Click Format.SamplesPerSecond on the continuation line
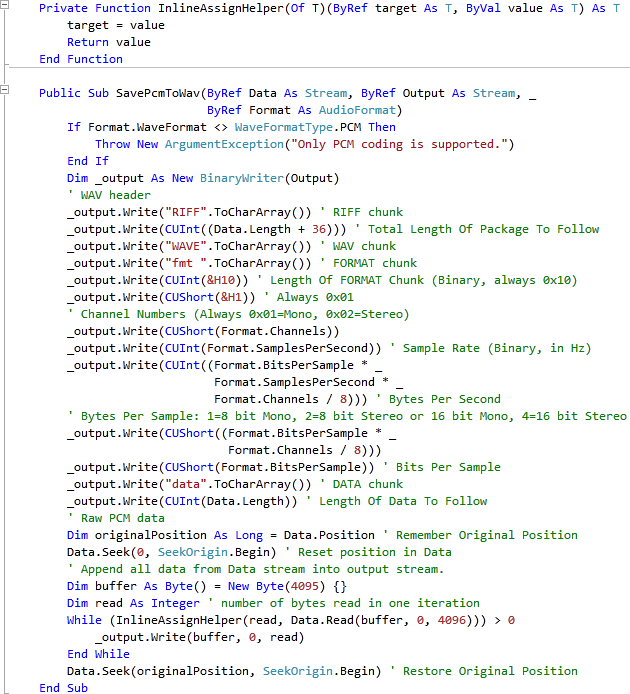Screen dimensions: 630x694 (x=294, y=382)
